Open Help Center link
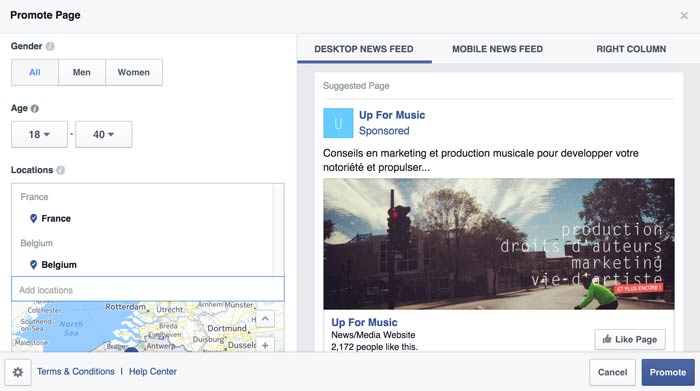Image resolution: width=700 pixels, height=391 pixels. pyautogui.click(x=153, y=371)
